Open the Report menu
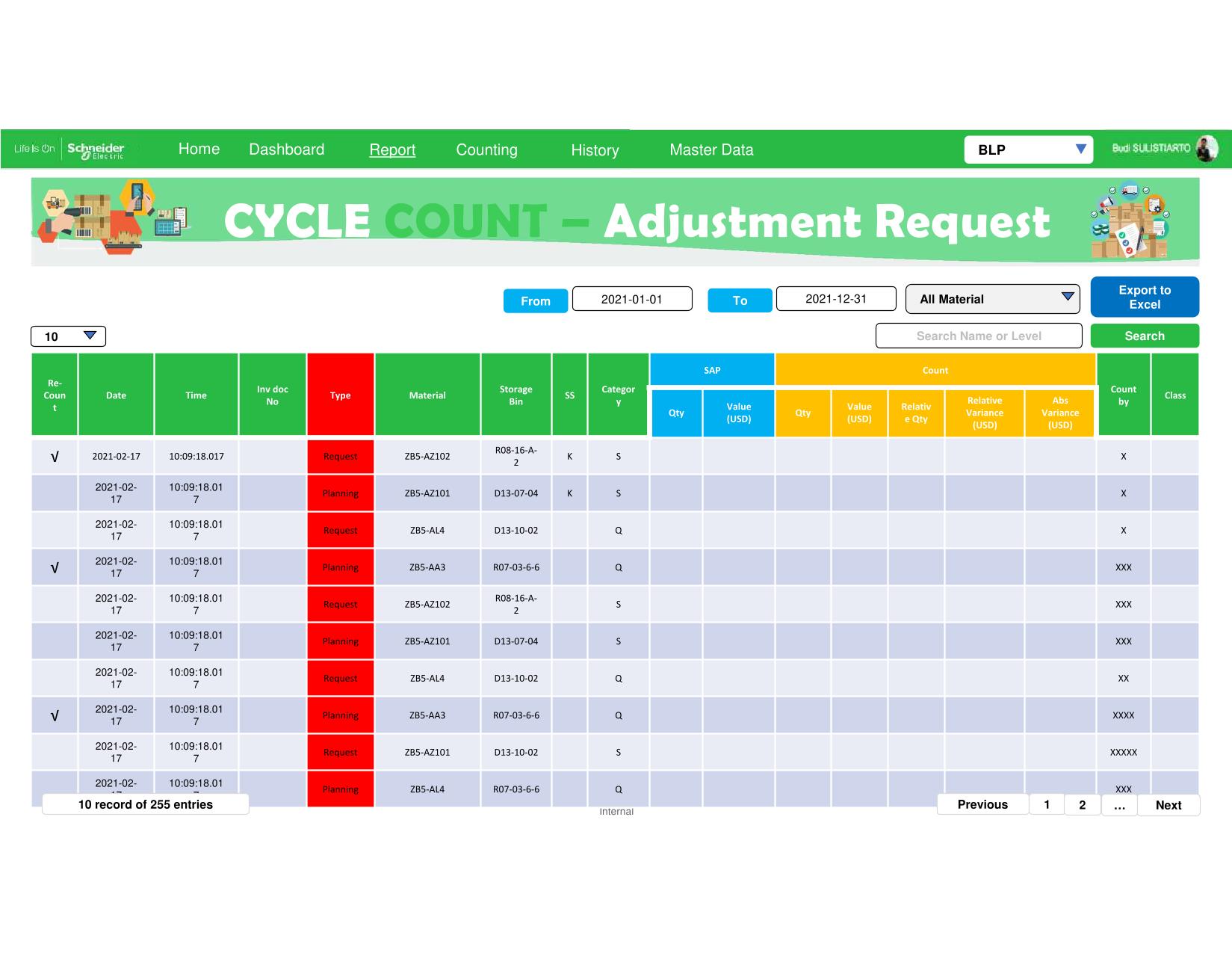 pyautogui.click(x=392, y=150)
